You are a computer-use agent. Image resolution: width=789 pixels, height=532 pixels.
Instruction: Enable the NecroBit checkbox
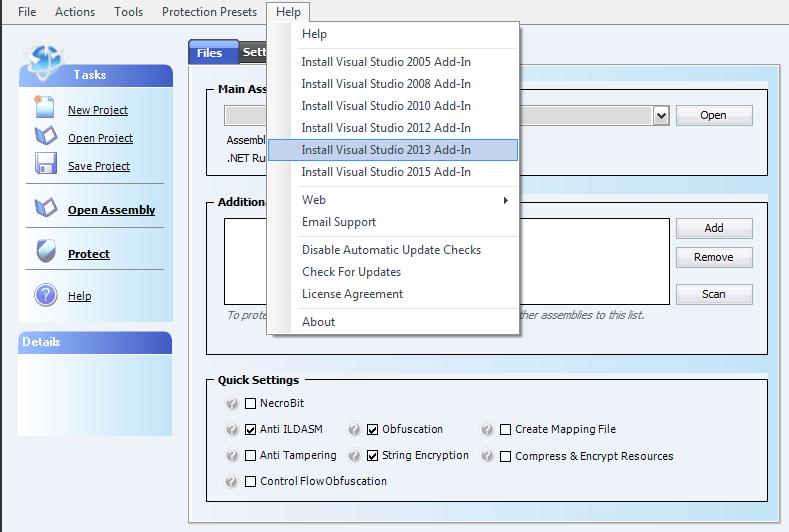(x=251, y=404)
